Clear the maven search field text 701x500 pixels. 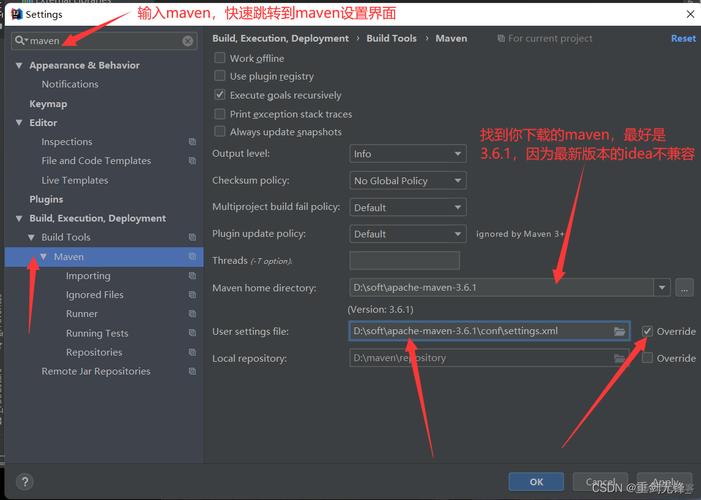(x=188, y=41)
